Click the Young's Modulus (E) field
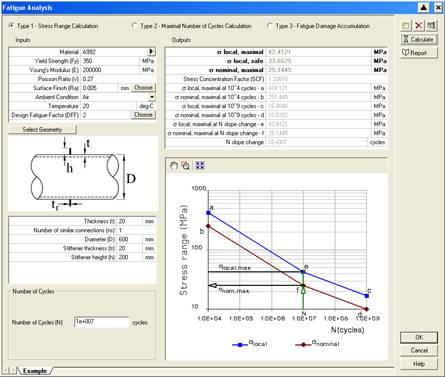This screenshot has height=377, width=445. (x=109, y=70)
